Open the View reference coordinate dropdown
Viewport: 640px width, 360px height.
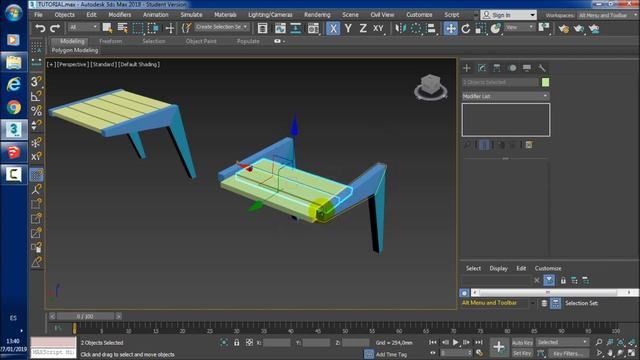tap(519, 27)
